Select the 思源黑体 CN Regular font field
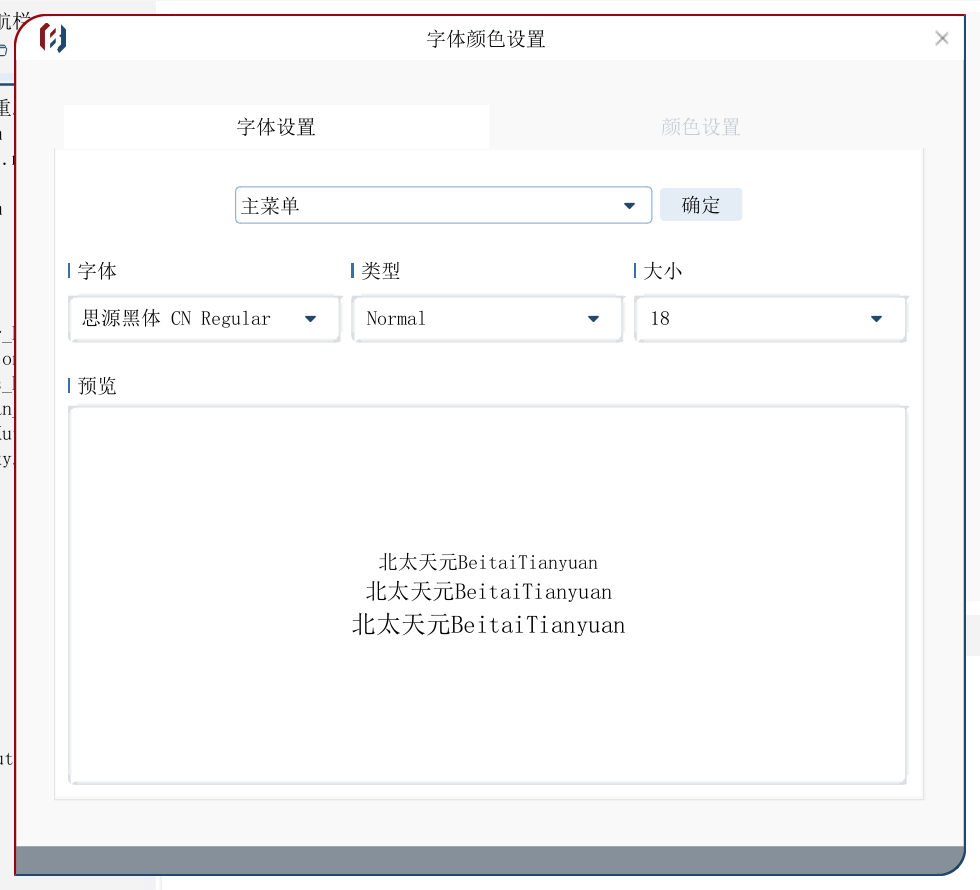Screen dimensions: 980x890 coord(177,319)
